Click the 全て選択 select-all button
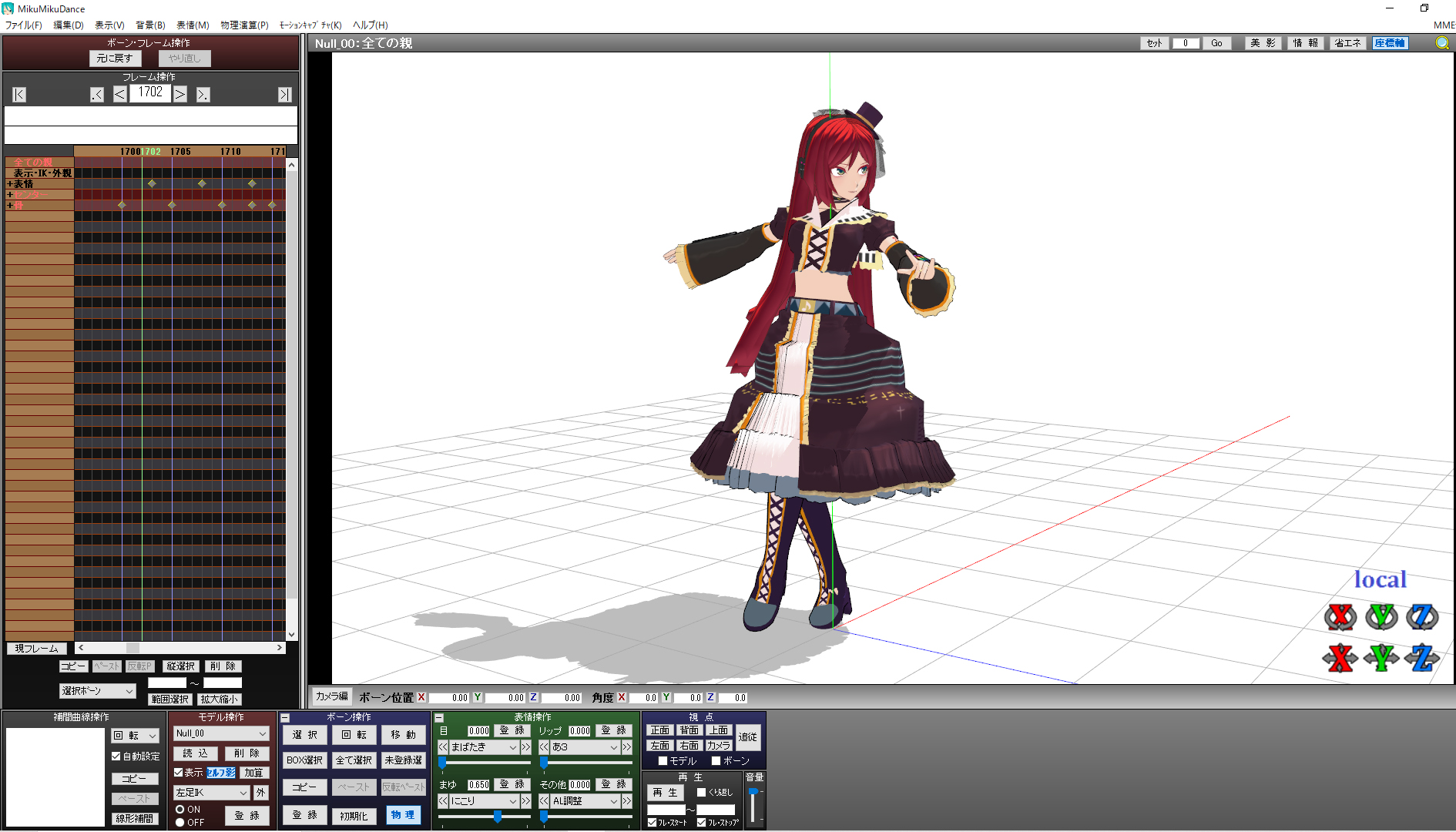 [x=354, y=760]
